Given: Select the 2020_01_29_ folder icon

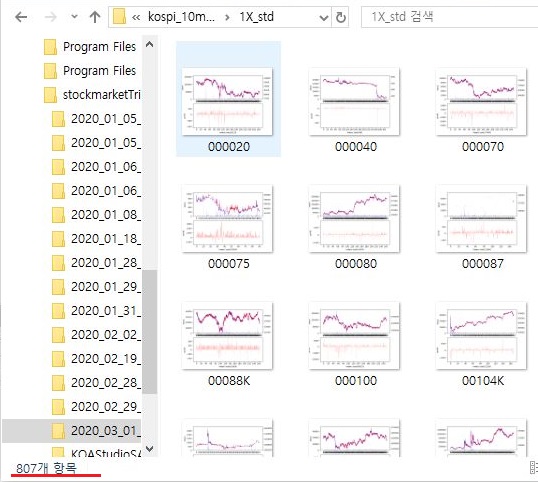Looking at the screenshot, I should tap(58, 287).
